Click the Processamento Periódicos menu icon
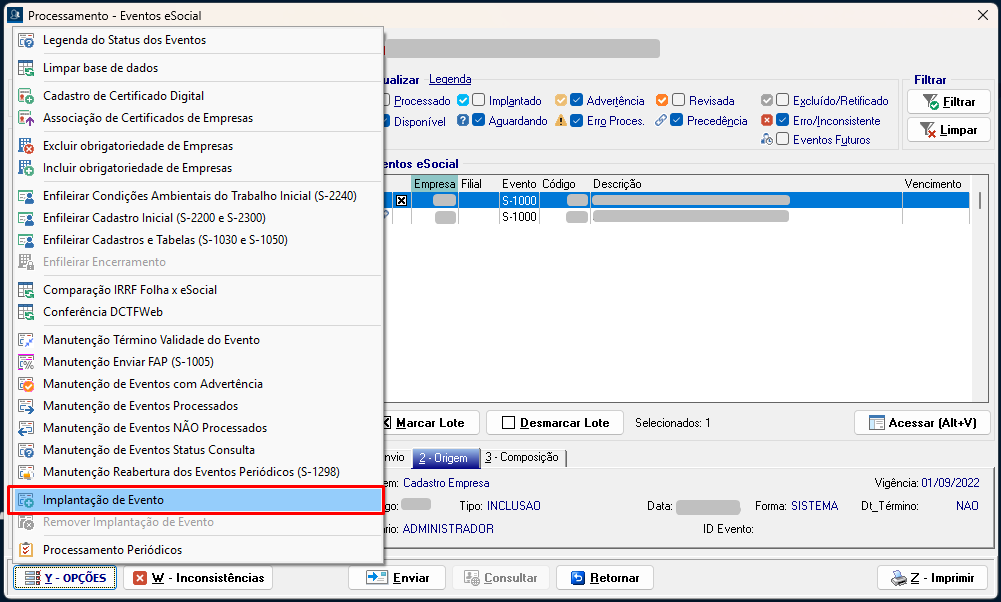 pos(26,550)
